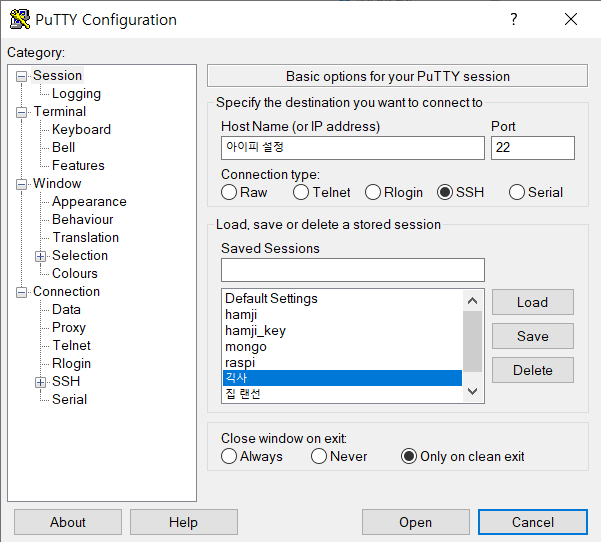Open the Features category
The height and width of the screenshot is (542, 601).
(x=78, y=166)
